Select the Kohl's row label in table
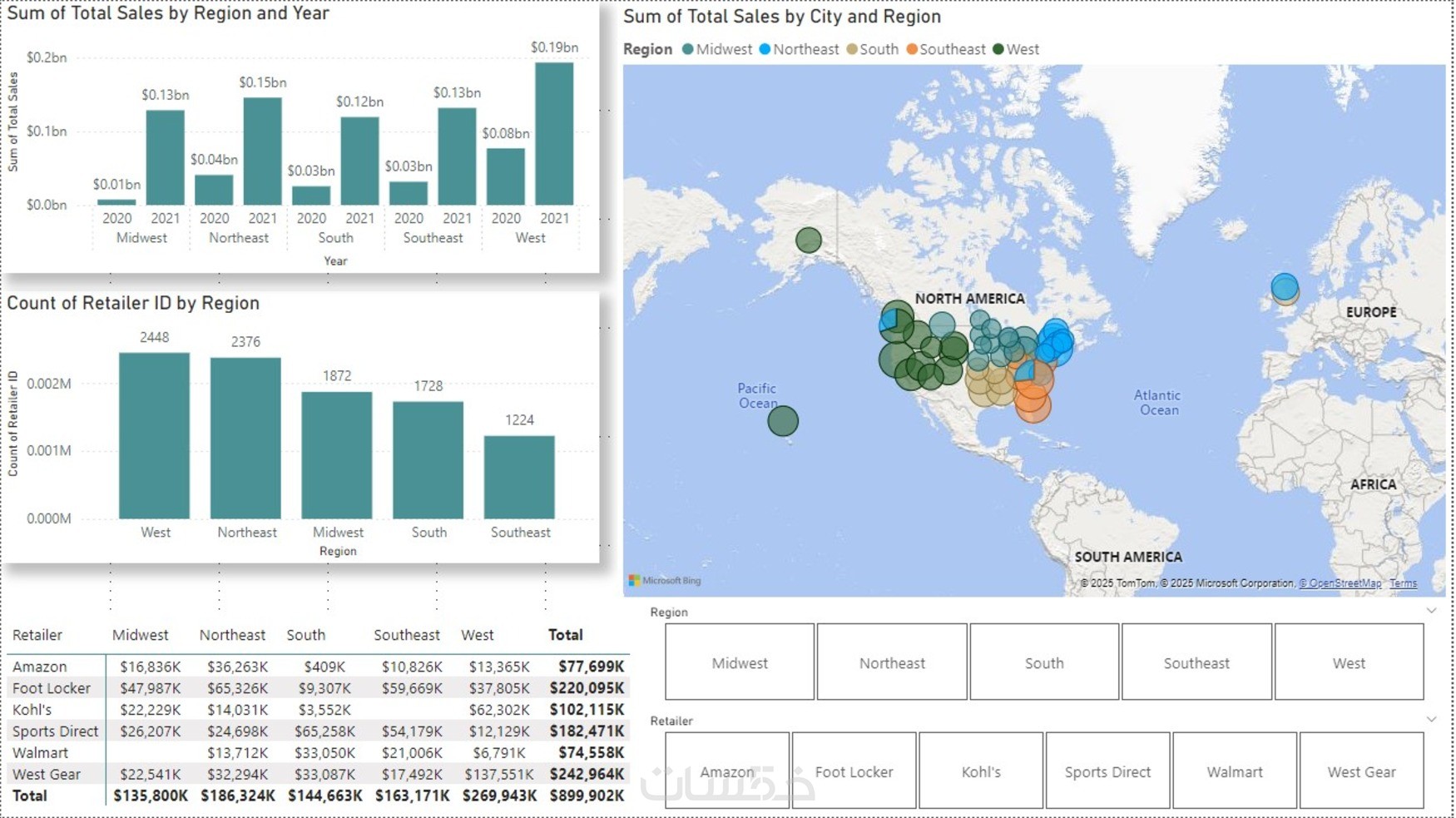 [x=32, y=710]
